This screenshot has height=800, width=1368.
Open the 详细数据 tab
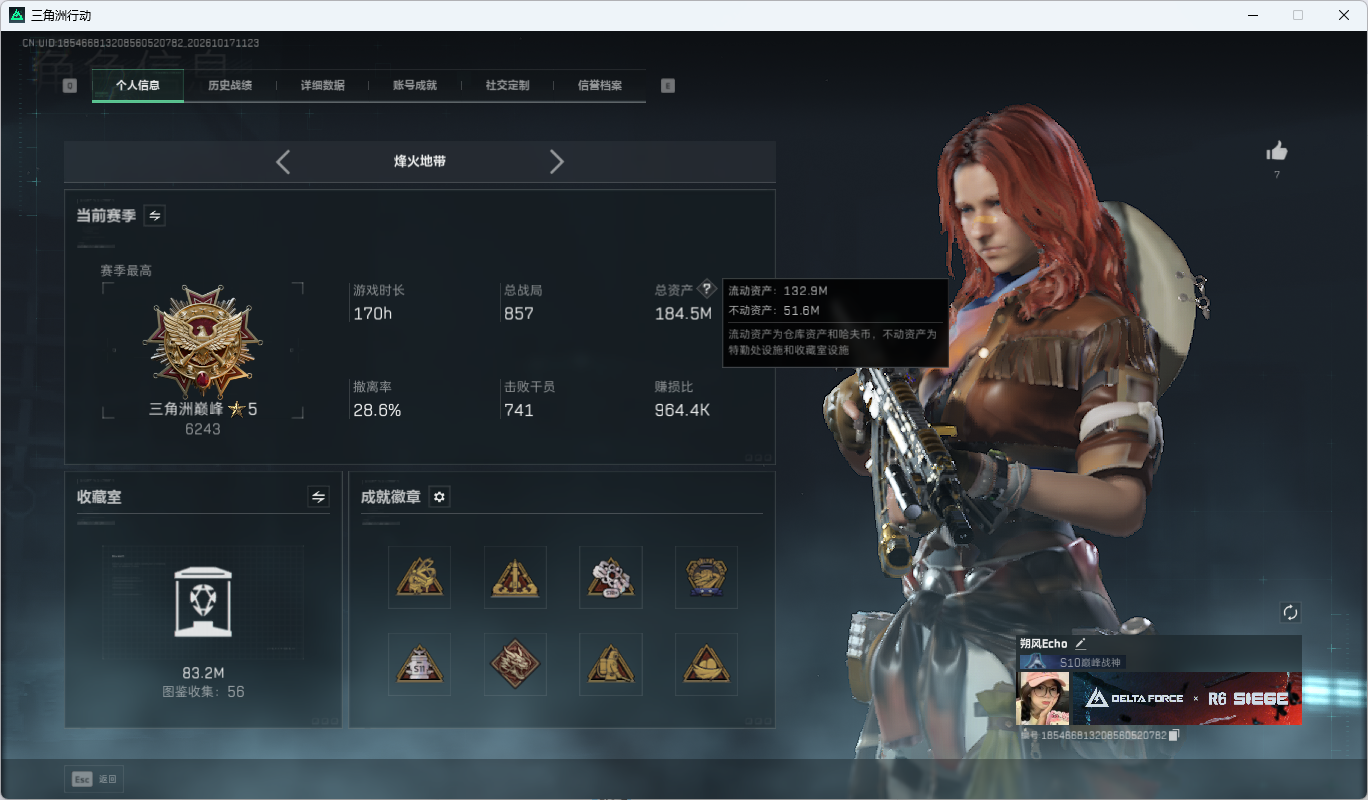pyautogui.click(x=323, y=85)
